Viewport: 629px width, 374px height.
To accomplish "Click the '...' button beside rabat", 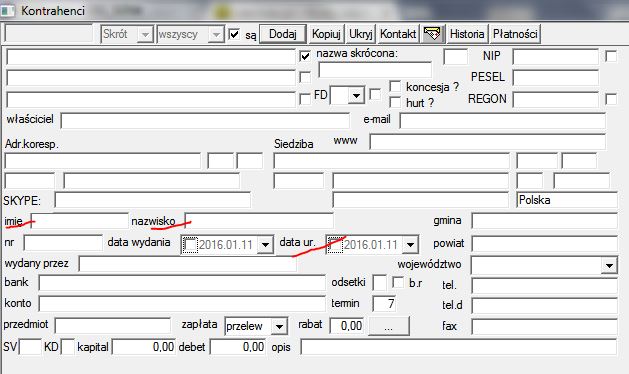I will tap(388, 326).
